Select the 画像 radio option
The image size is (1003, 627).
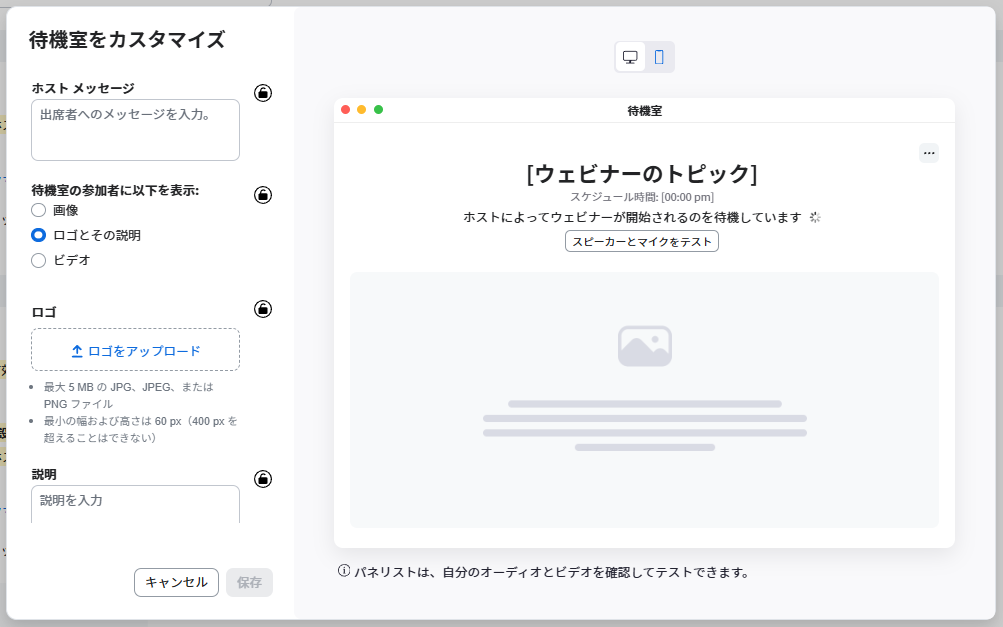click(x=39, y=210)
